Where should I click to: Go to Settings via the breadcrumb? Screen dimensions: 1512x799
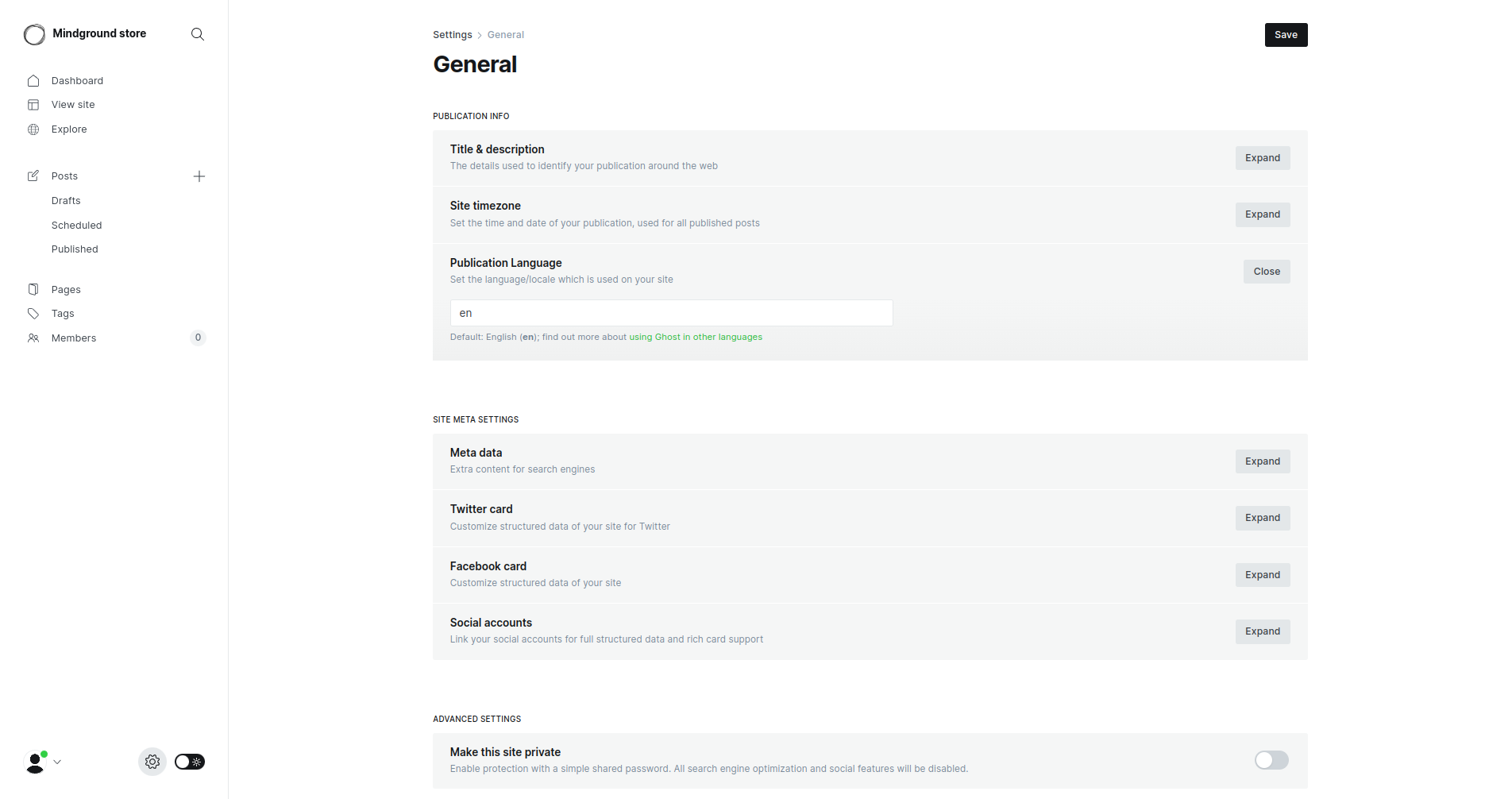click(452, 34)
